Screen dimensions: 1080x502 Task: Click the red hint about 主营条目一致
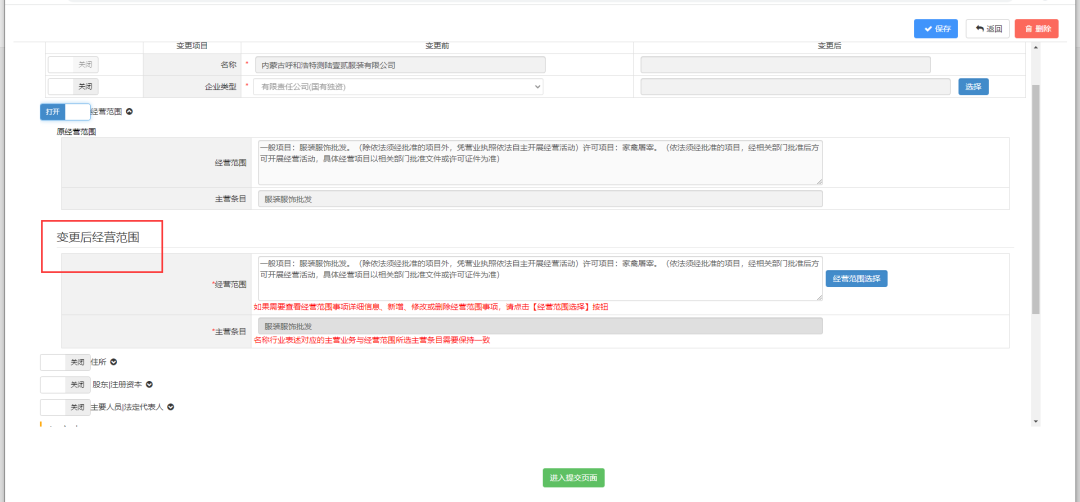[x=371, y=341]
